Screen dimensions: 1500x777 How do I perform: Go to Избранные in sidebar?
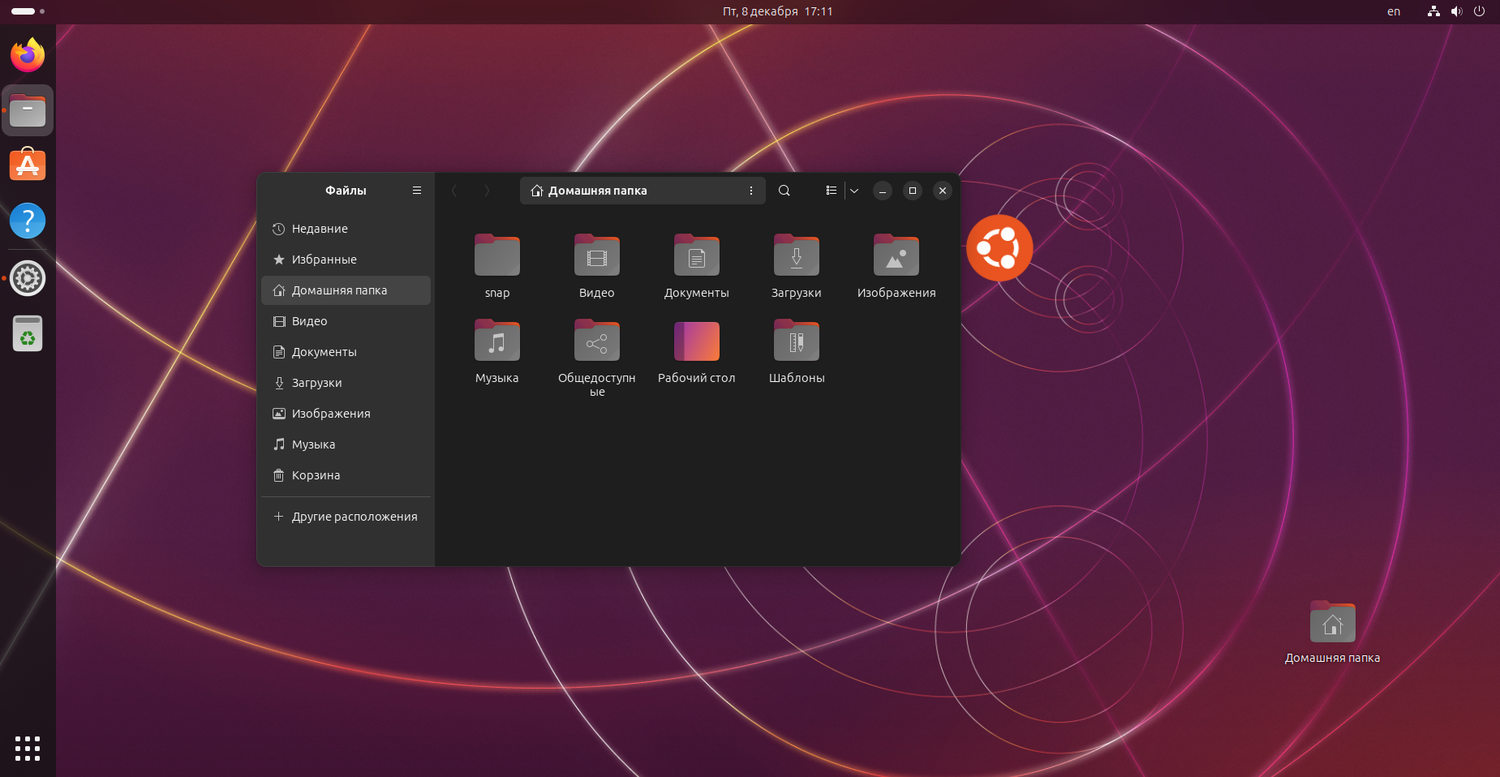coord(323,260)
